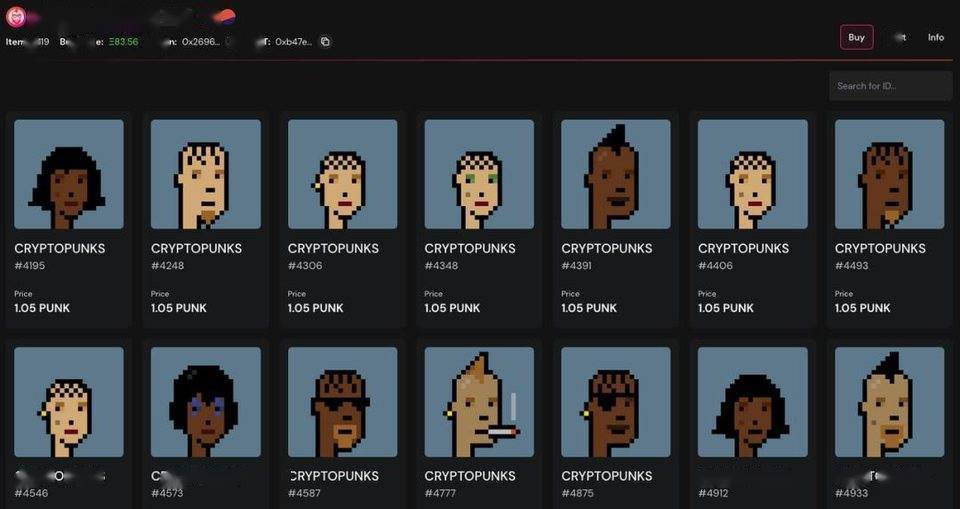Focus the Search for ID field
Viewport: 960px width, 509px height.
click(890, 86)
